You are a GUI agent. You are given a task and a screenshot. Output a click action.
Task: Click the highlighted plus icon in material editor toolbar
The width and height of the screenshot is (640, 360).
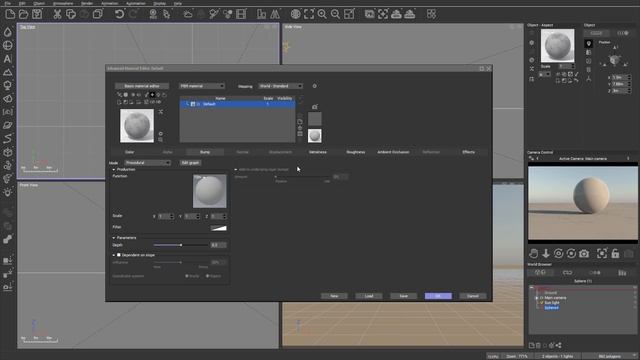[152, 95]
